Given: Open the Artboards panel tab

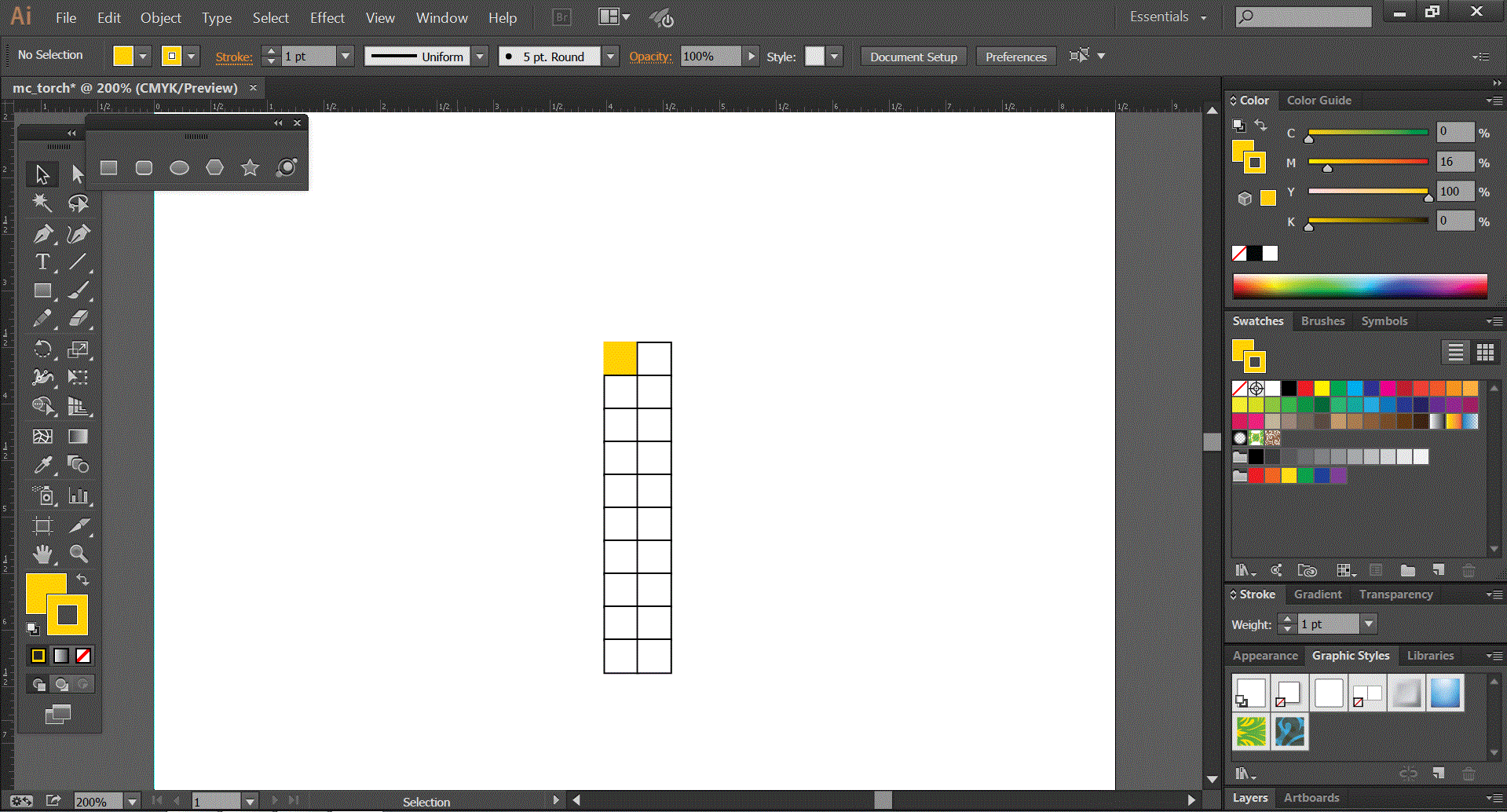Looking at the screenshot, I should (1311, 798).
